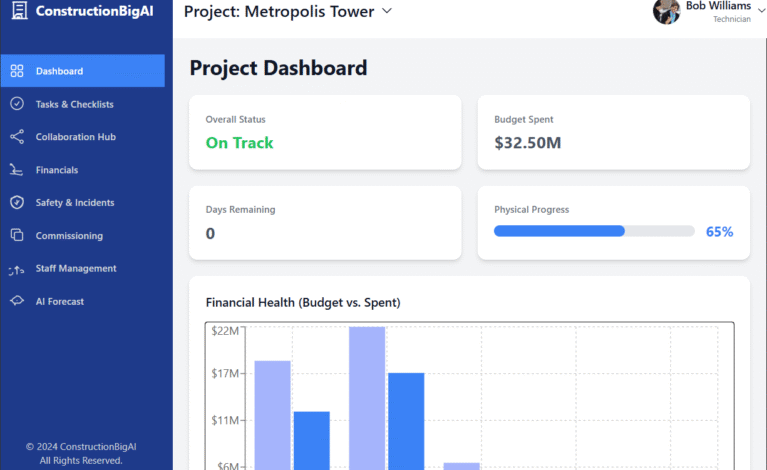Click the Overall Status On Track card
This screenshot has width=767, height=470.
tap(325, 132)
